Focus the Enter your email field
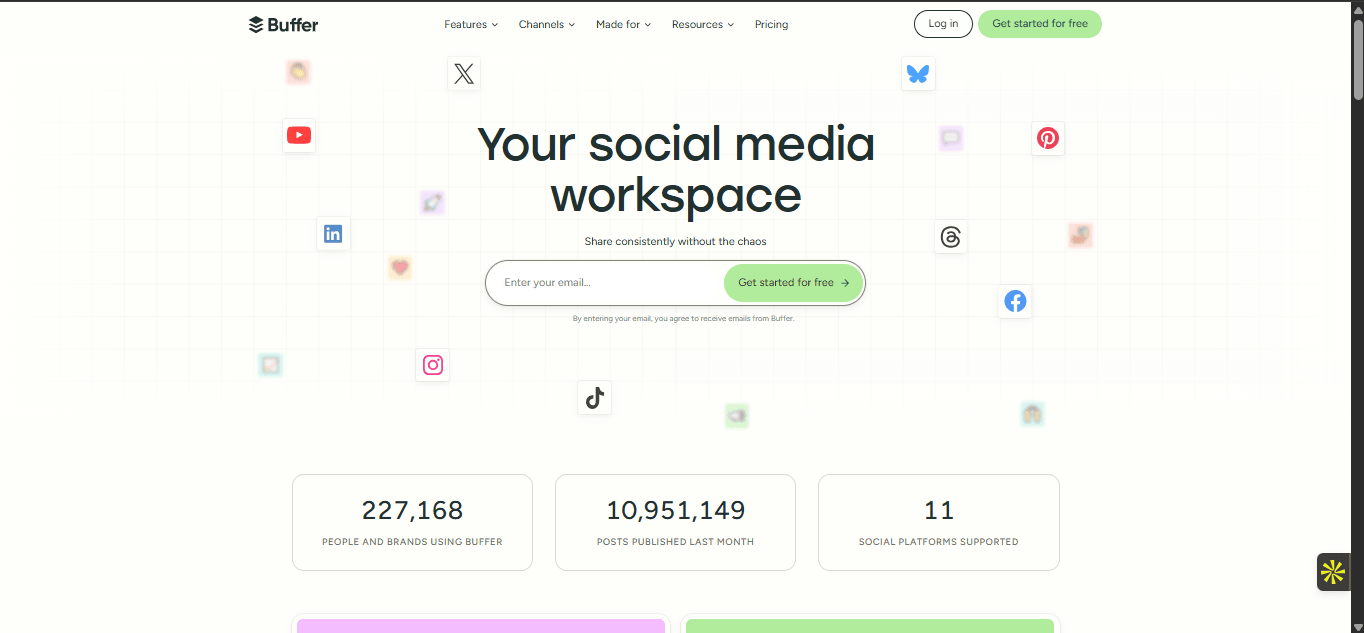 pos(605,283)
